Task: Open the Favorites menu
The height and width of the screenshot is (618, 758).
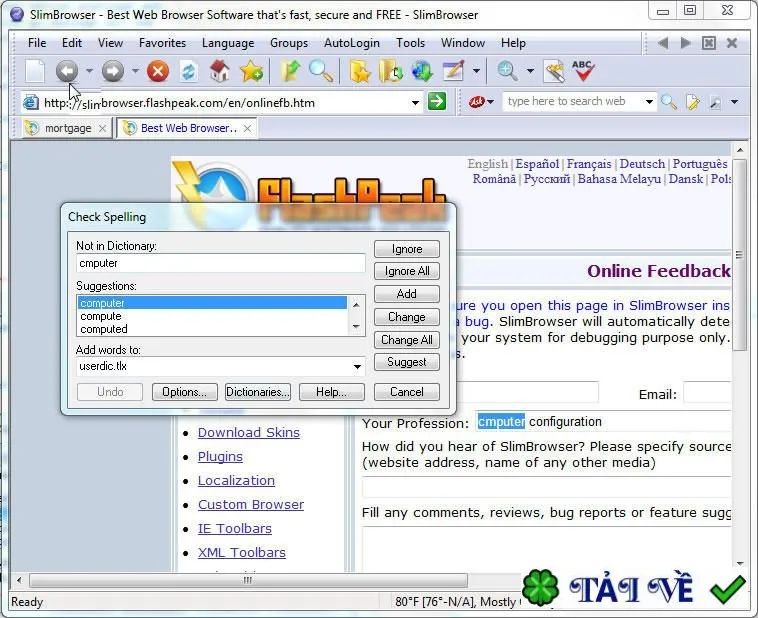Action: [162, 43]
